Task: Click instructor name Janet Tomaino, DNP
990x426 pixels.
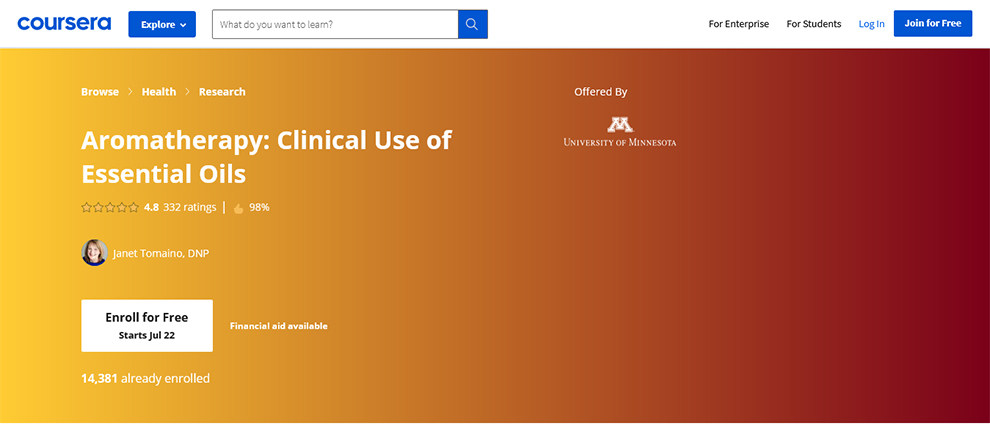Action: (x=161, y=254)
